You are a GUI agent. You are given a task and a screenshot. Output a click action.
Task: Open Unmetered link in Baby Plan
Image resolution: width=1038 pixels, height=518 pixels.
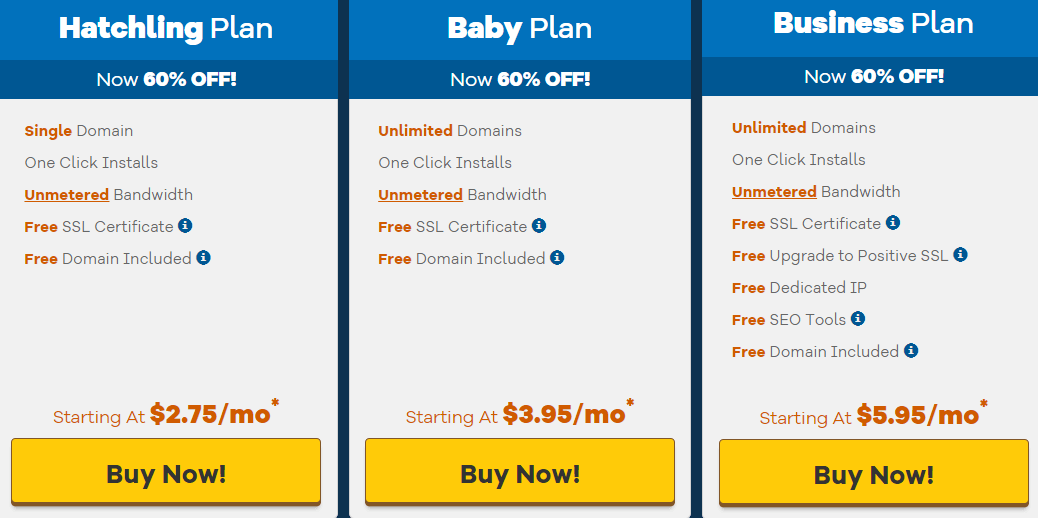(x=420, y=195)
